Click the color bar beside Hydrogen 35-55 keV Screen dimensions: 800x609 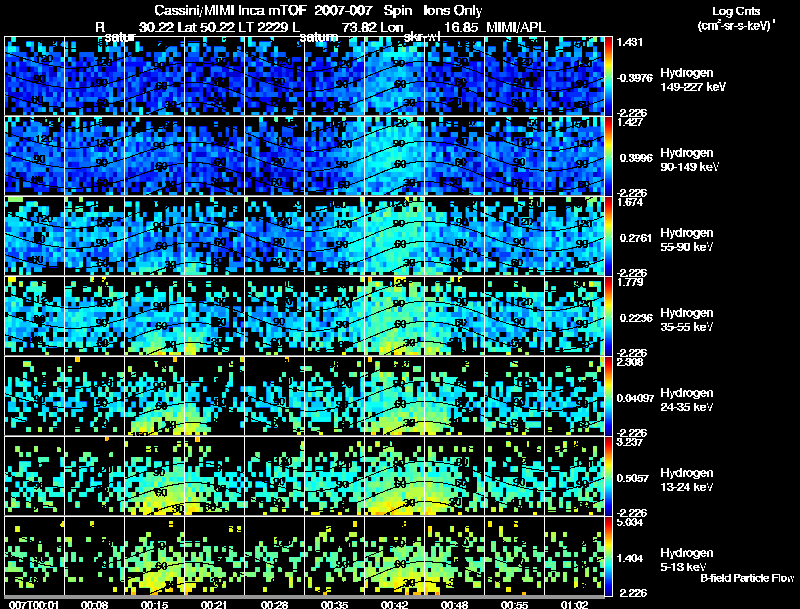[608, 316]
